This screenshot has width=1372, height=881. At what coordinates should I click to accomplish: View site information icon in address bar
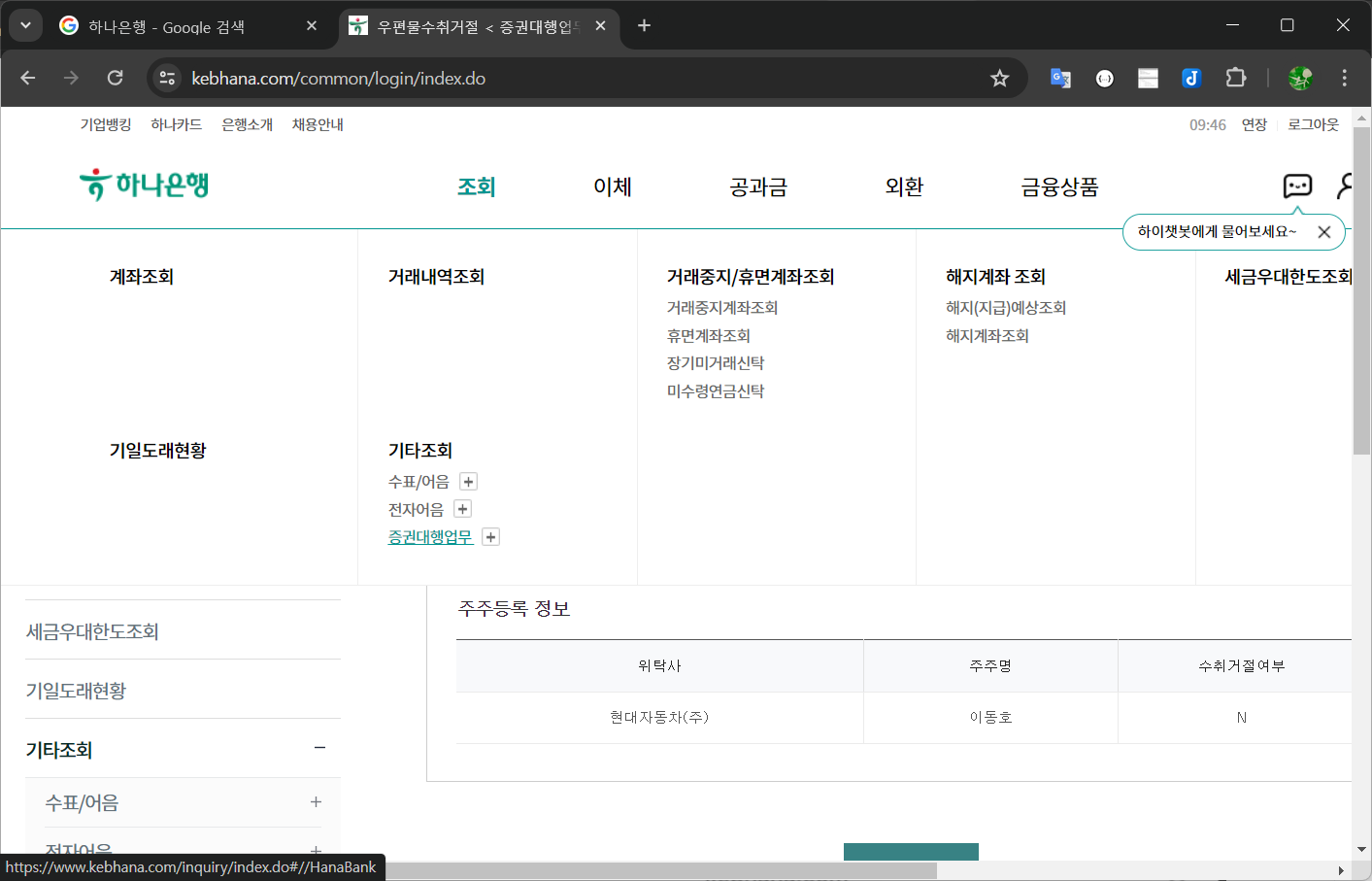pos(167,78)
